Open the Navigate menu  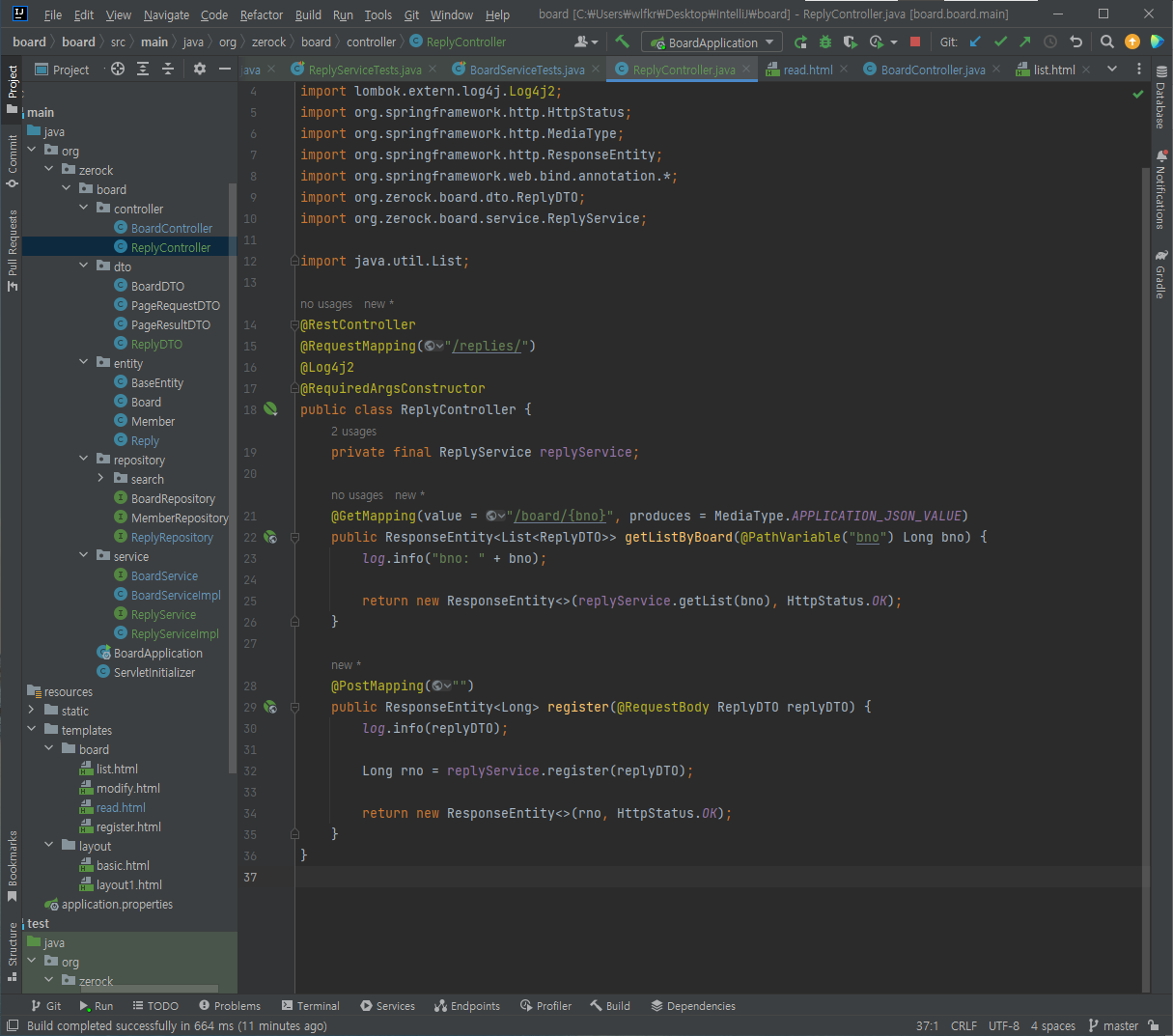[x=166, y=14]
